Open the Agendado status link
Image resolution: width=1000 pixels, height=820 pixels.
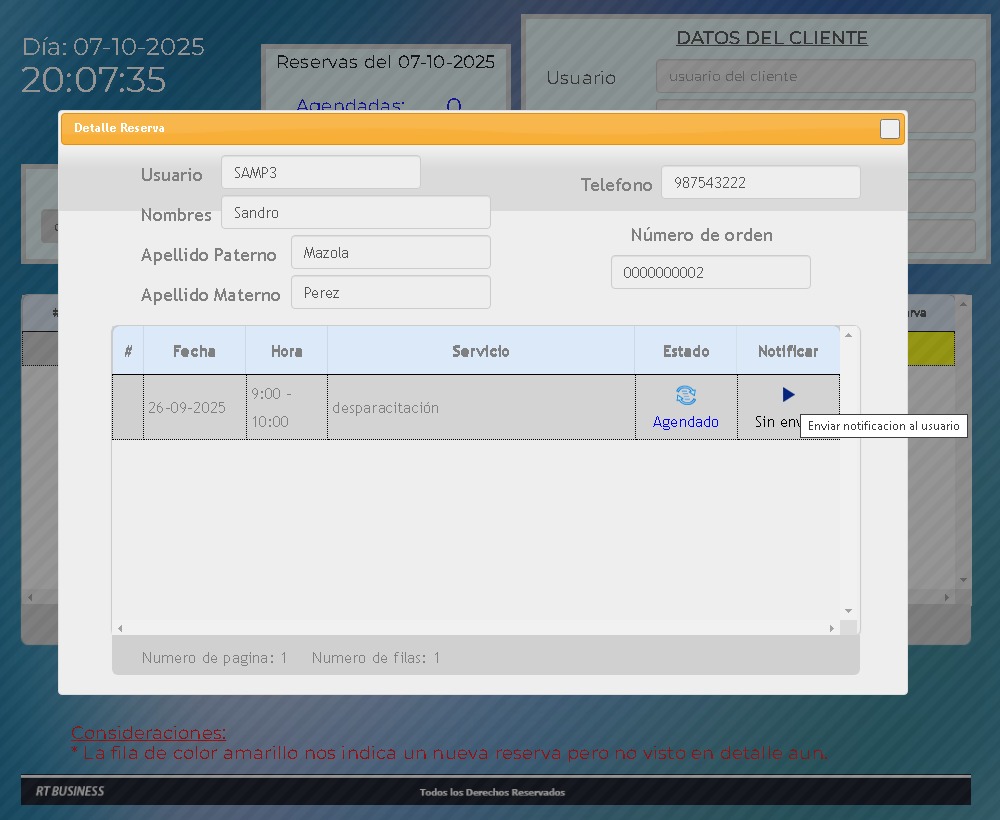point(686,422)
